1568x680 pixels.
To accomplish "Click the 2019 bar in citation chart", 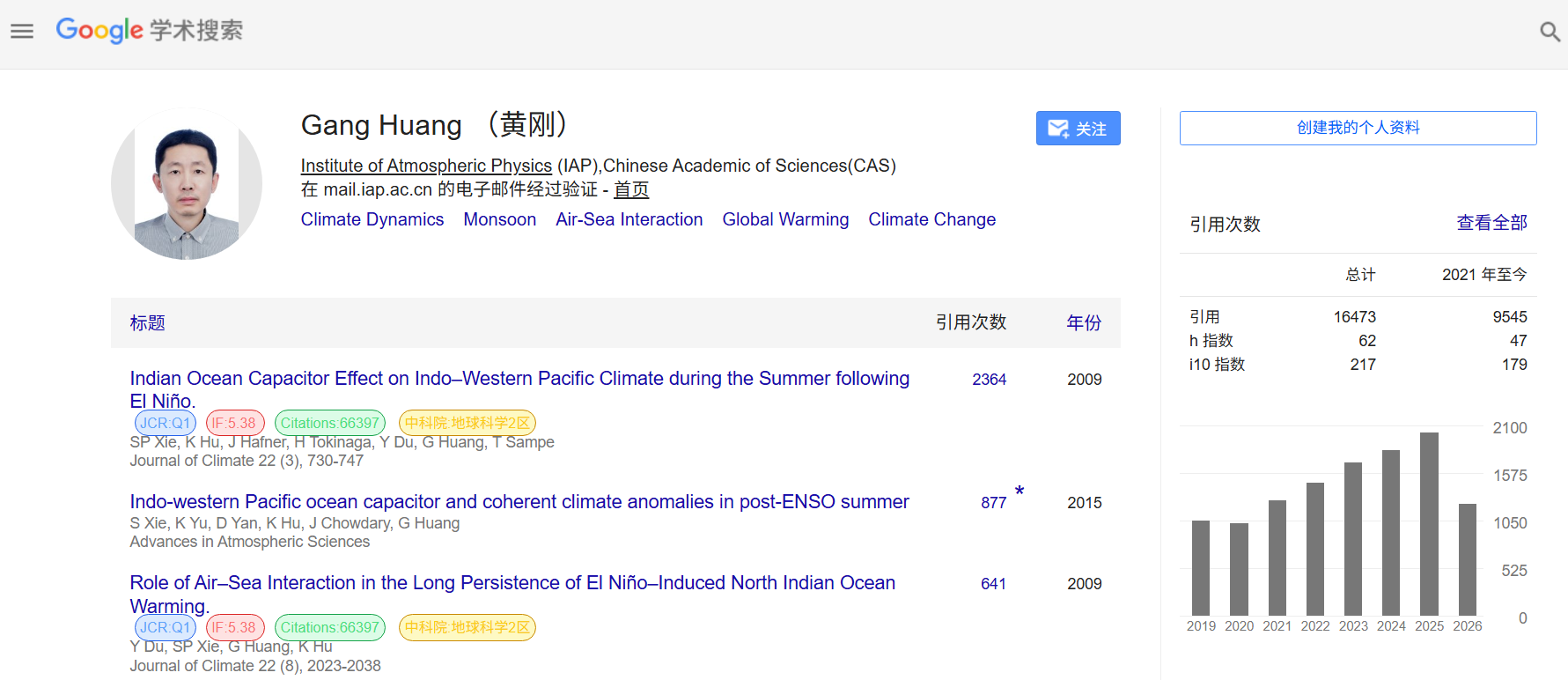I will (1201, 567).
